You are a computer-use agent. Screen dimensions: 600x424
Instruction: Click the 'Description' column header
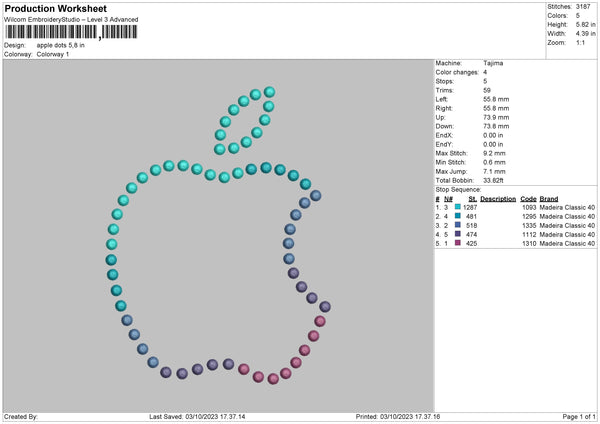pyautogui.click(x=498, y=199)
